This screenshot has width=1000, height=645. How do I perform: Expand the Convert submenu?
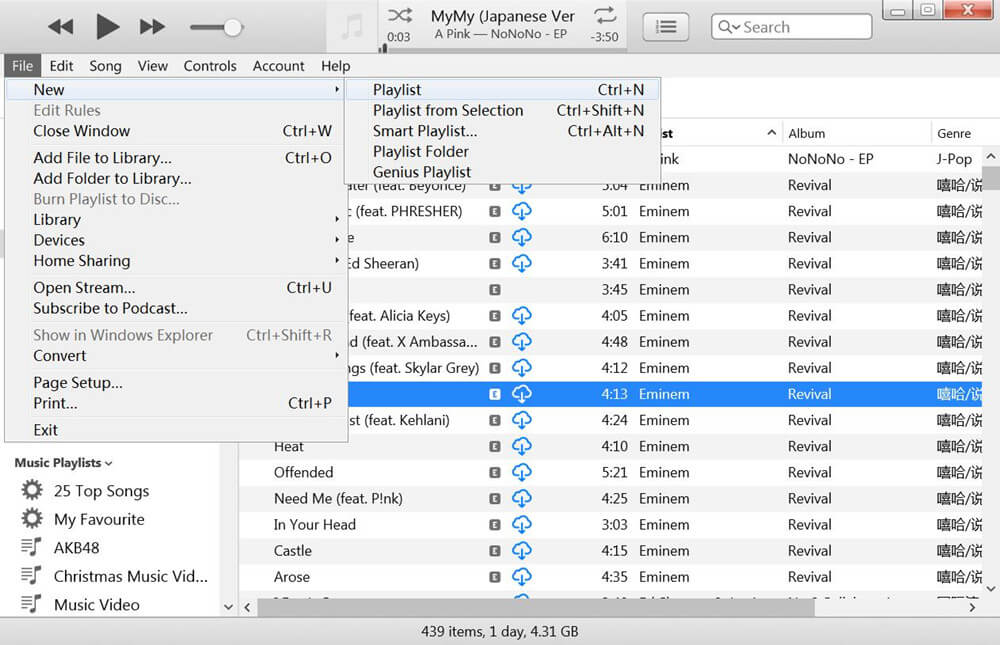coord(176,355)
